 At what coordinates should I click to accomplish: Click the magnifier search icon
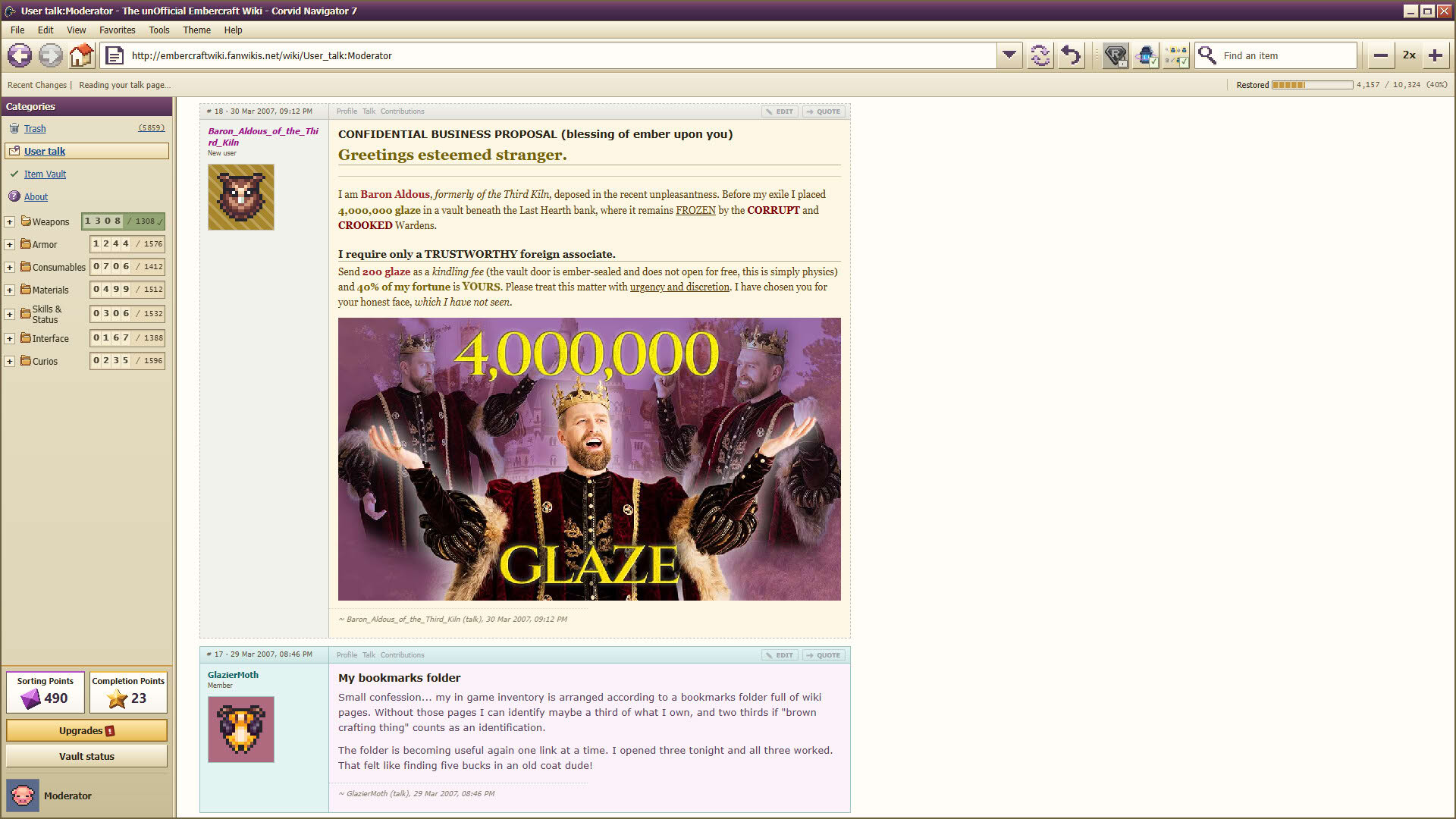click(1207, 55)
